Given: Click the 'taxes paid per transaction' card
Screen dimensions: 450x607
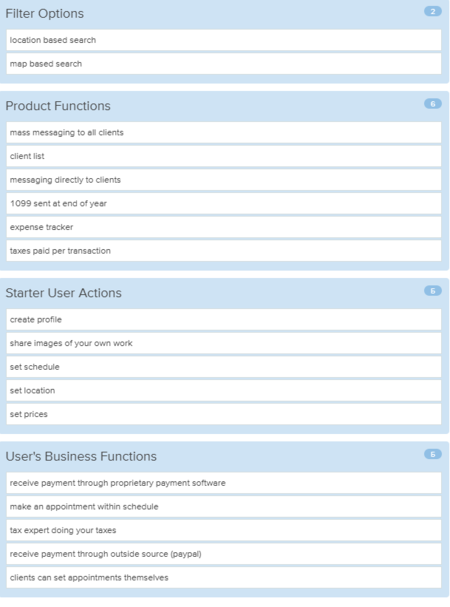Looking at the screenshot, I should coord(224,250).
